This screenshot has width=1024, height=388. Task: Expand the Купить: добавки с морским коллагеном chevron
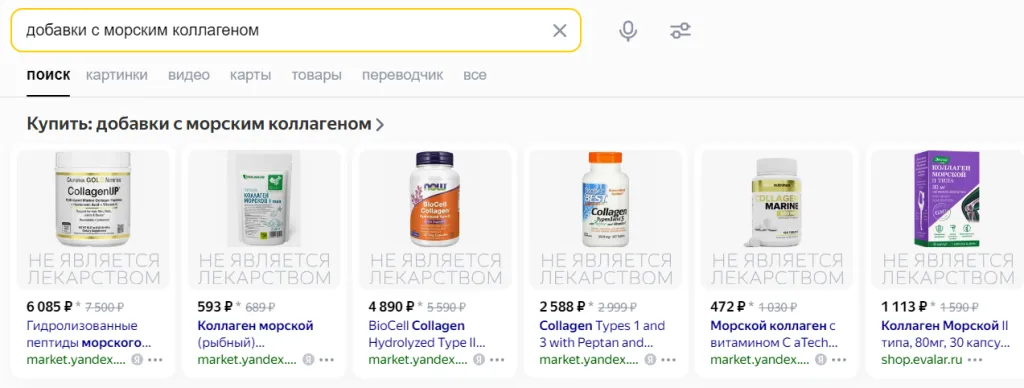[380, 125]
